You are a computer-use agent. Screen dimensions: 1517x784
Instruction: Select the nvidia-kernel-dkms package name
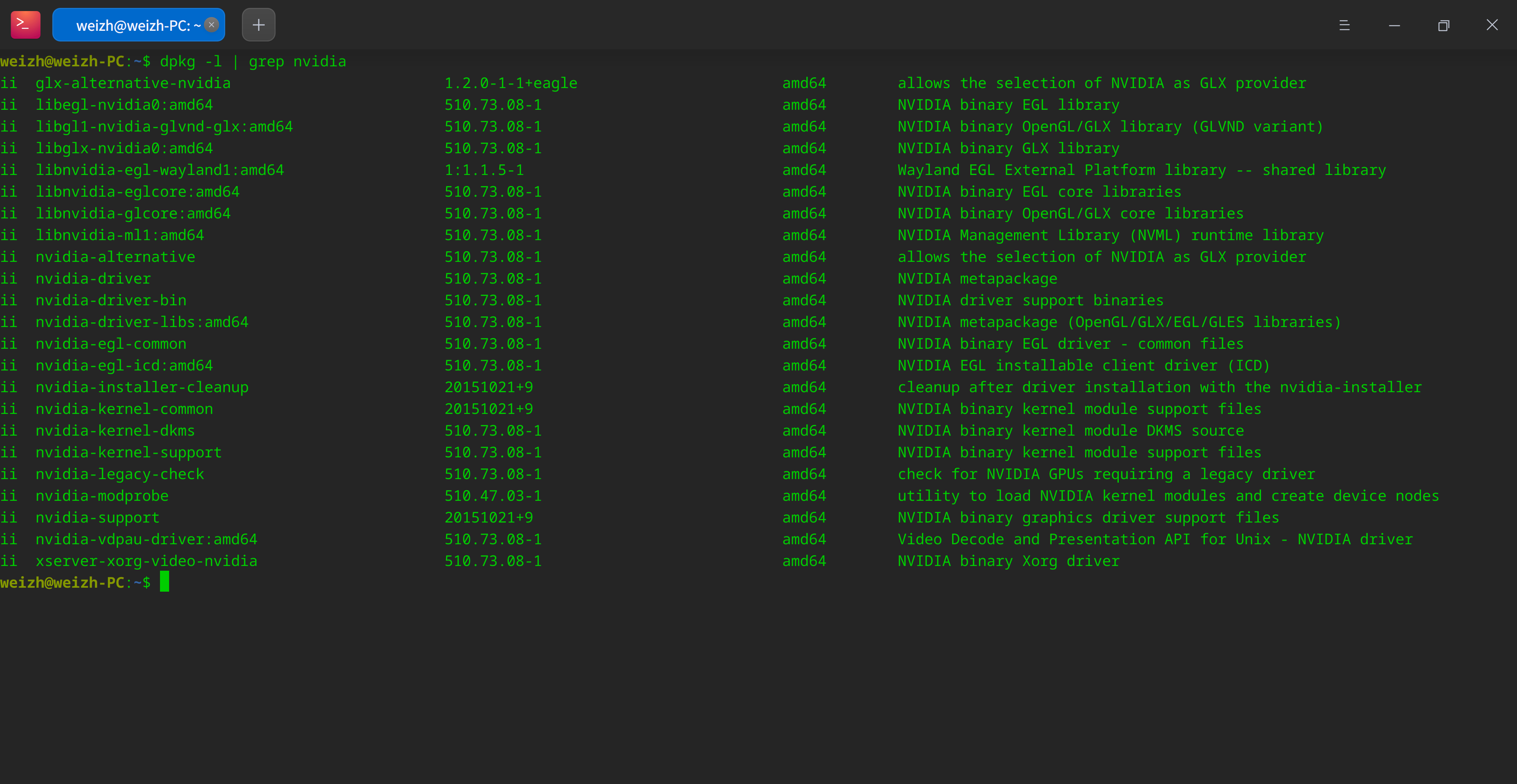[115, 430]
